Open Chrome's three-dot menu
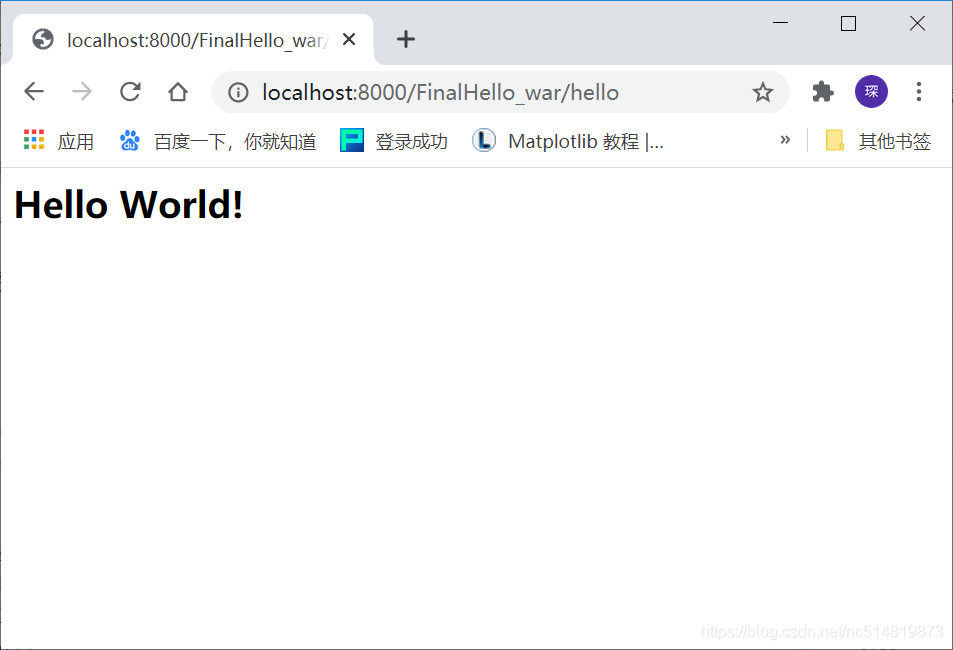The width and height of the screenshot is (953, 650). click(918, 92)
